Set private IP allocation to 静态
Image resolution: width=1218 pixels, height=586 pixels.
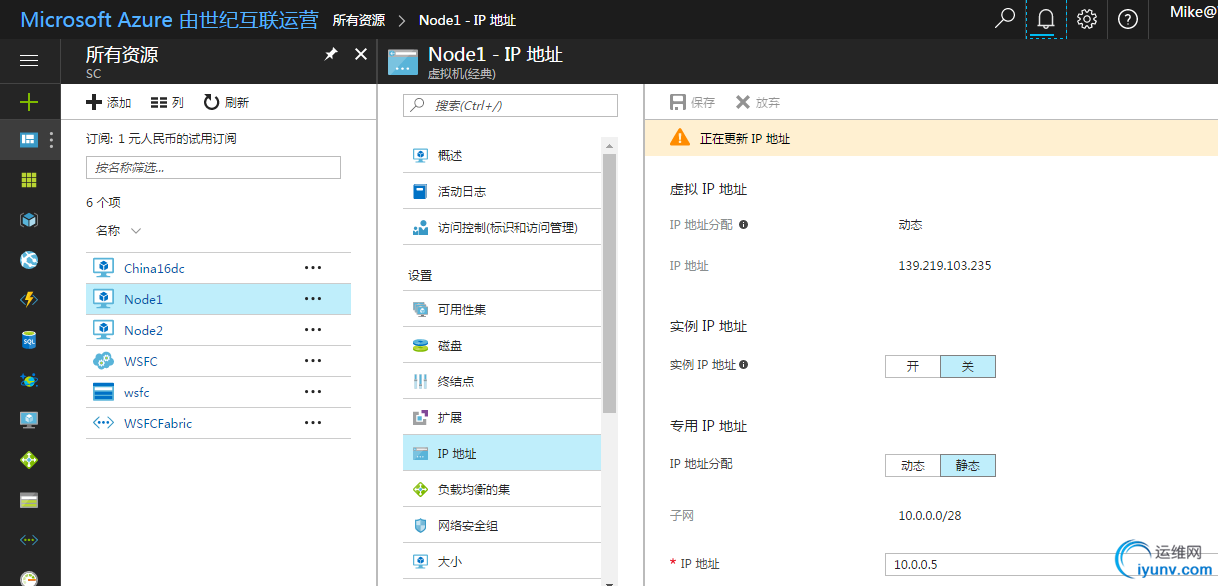pos(968,466)
